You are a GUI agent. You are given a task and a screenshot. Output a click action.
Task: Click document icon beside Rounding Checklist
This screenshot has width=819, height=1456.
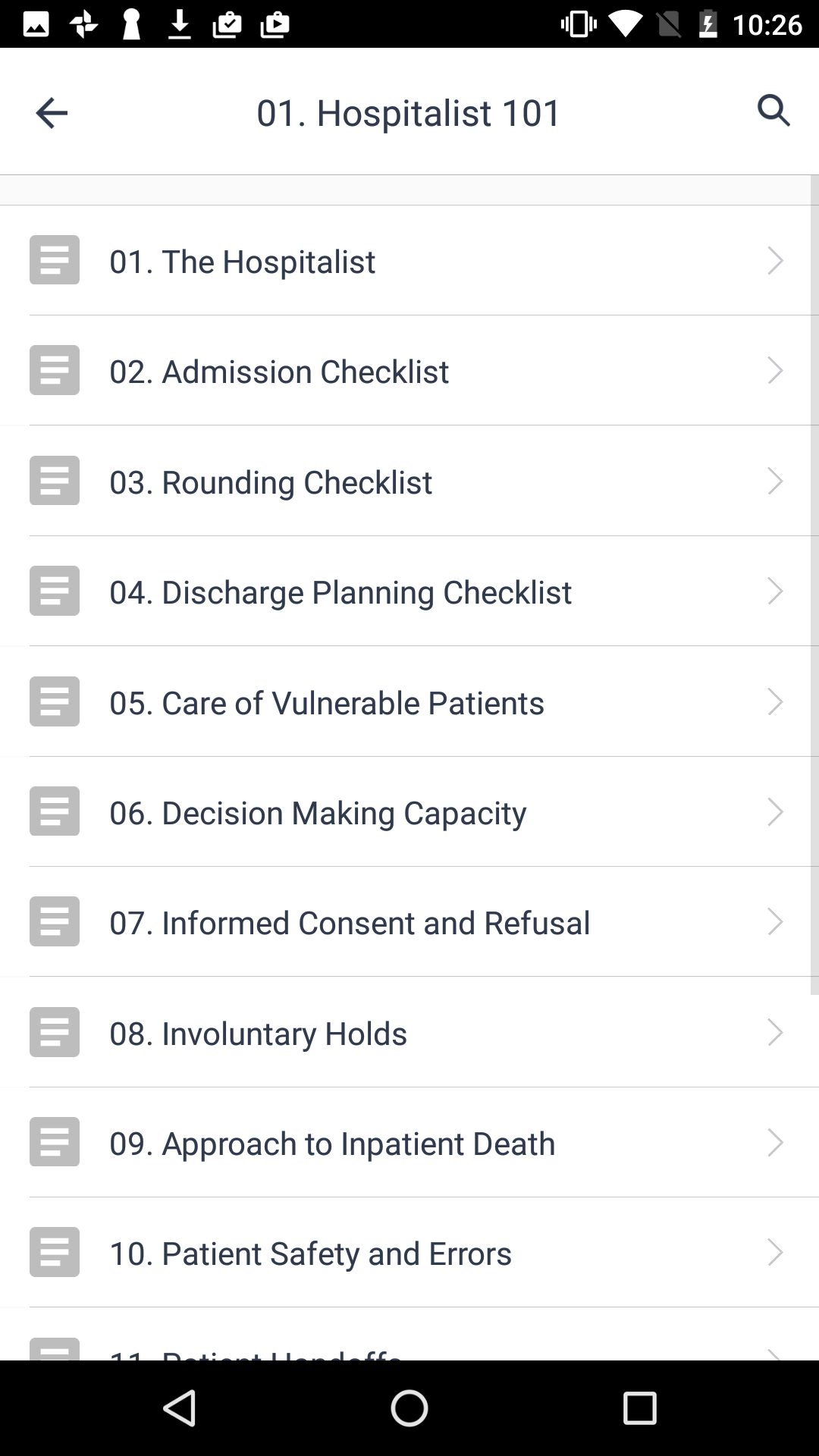coord(55,481)
